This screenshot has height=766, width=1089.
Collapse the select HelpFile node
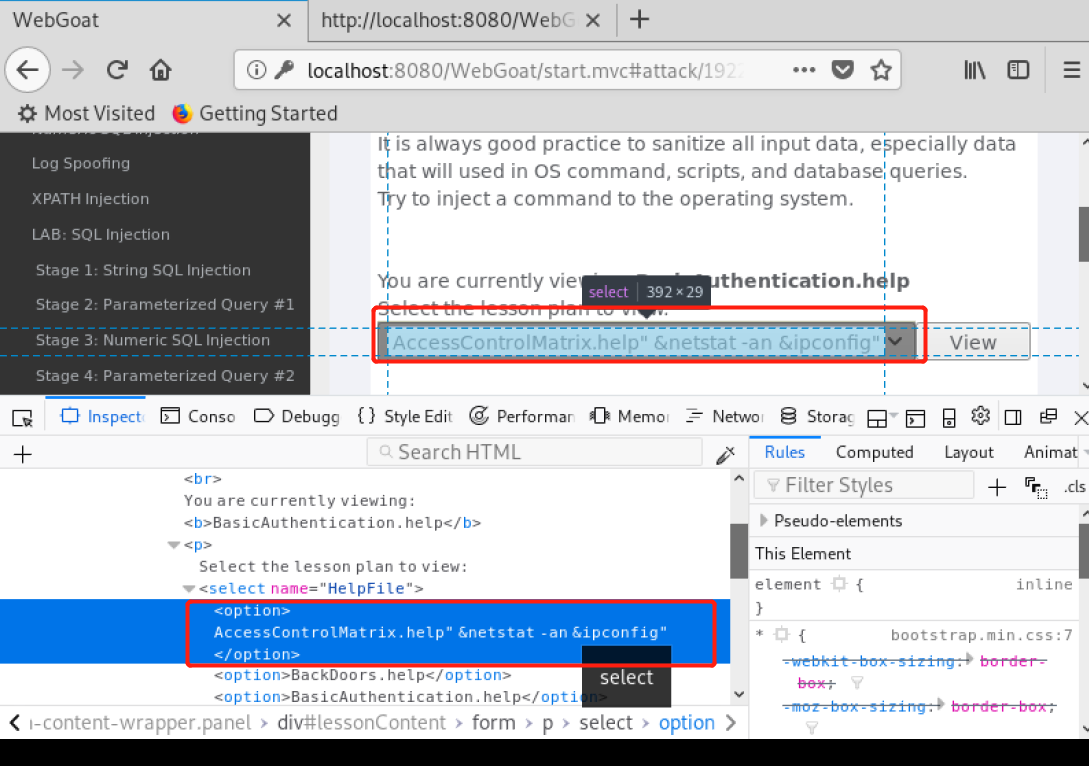(x=188, y=589)
